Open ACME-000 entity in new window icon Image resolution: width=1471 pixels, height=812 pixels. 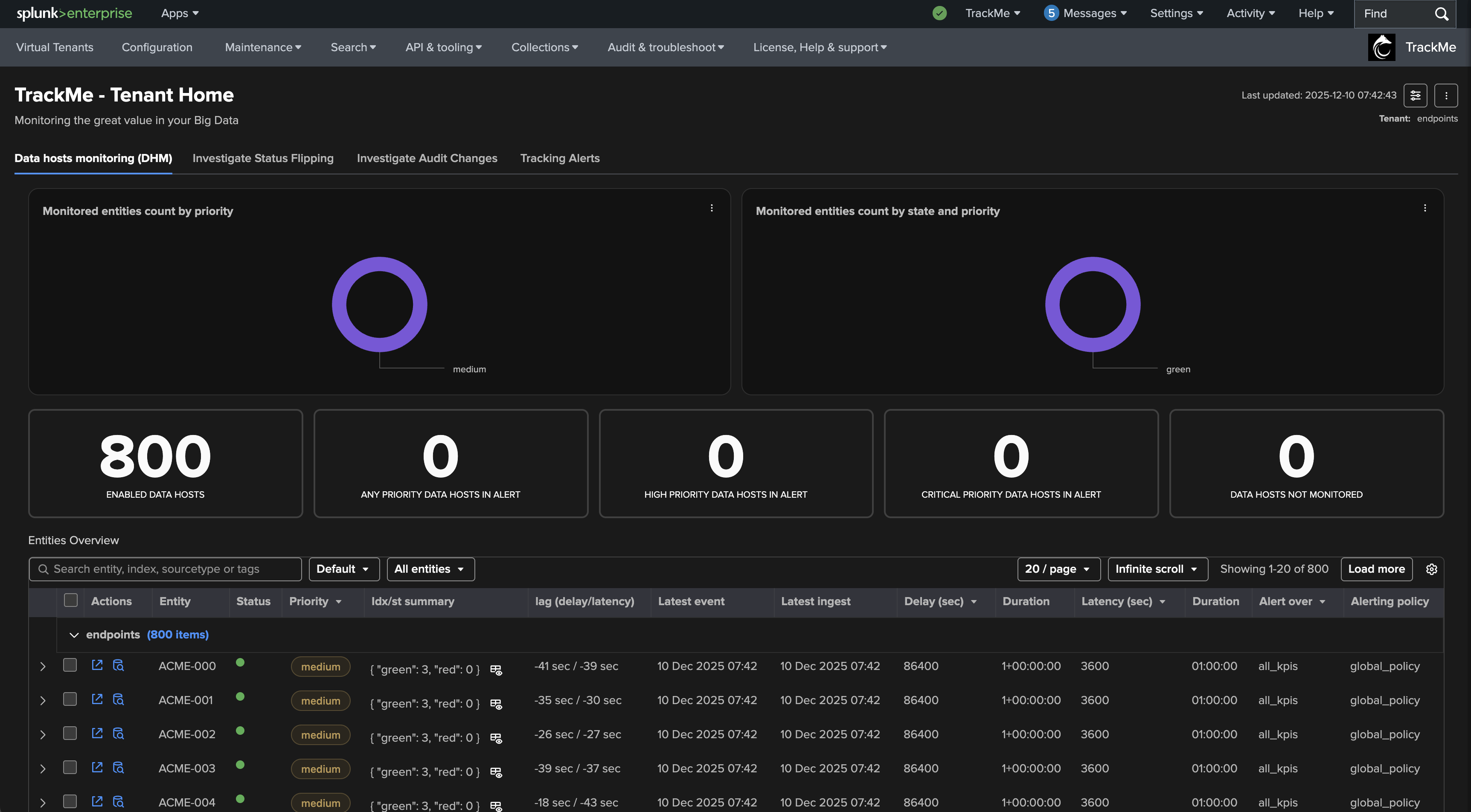click(x=97, y=665)
